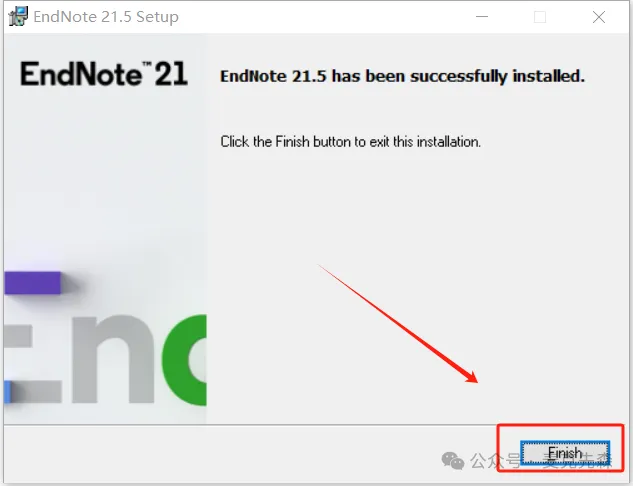Click the small blue bar graphic
Viewport: 633px width, 486px height.
[7, 392]
